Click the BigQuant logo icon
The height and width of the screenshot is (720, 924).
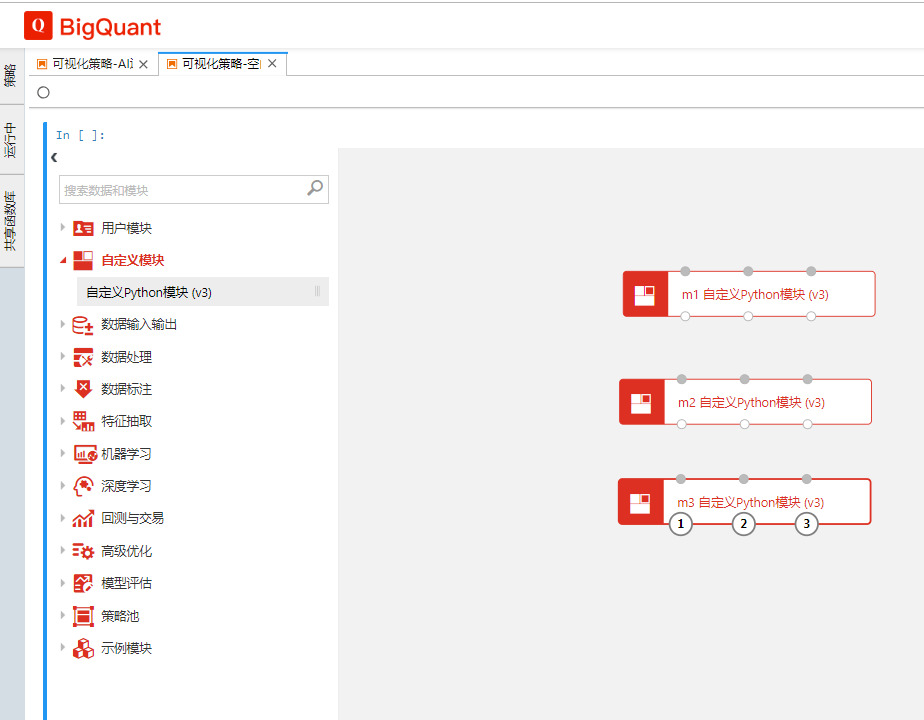[38, 26]
